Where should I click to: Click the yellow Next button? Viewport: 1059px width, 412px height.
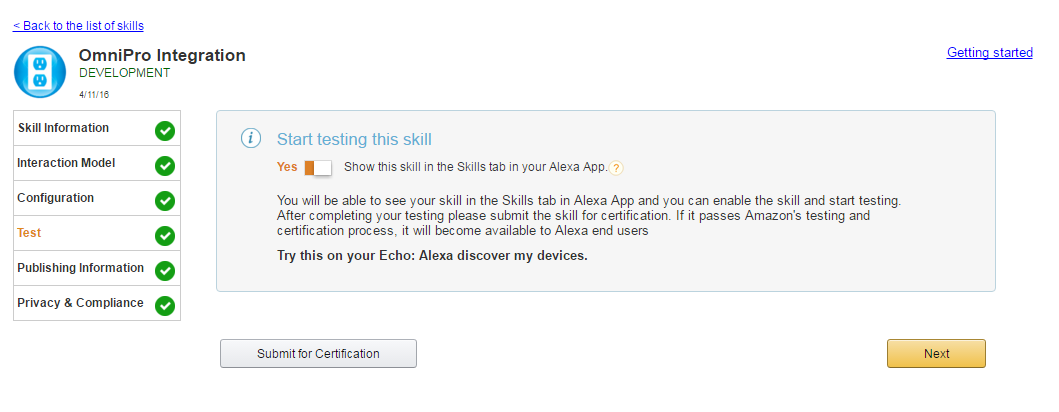936,354
